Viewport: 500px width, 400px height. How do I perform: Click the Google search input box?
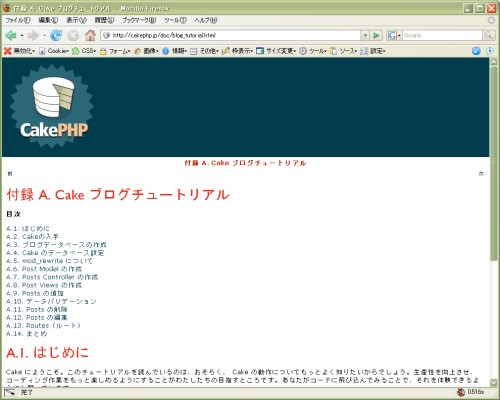[x=442, y=35]
